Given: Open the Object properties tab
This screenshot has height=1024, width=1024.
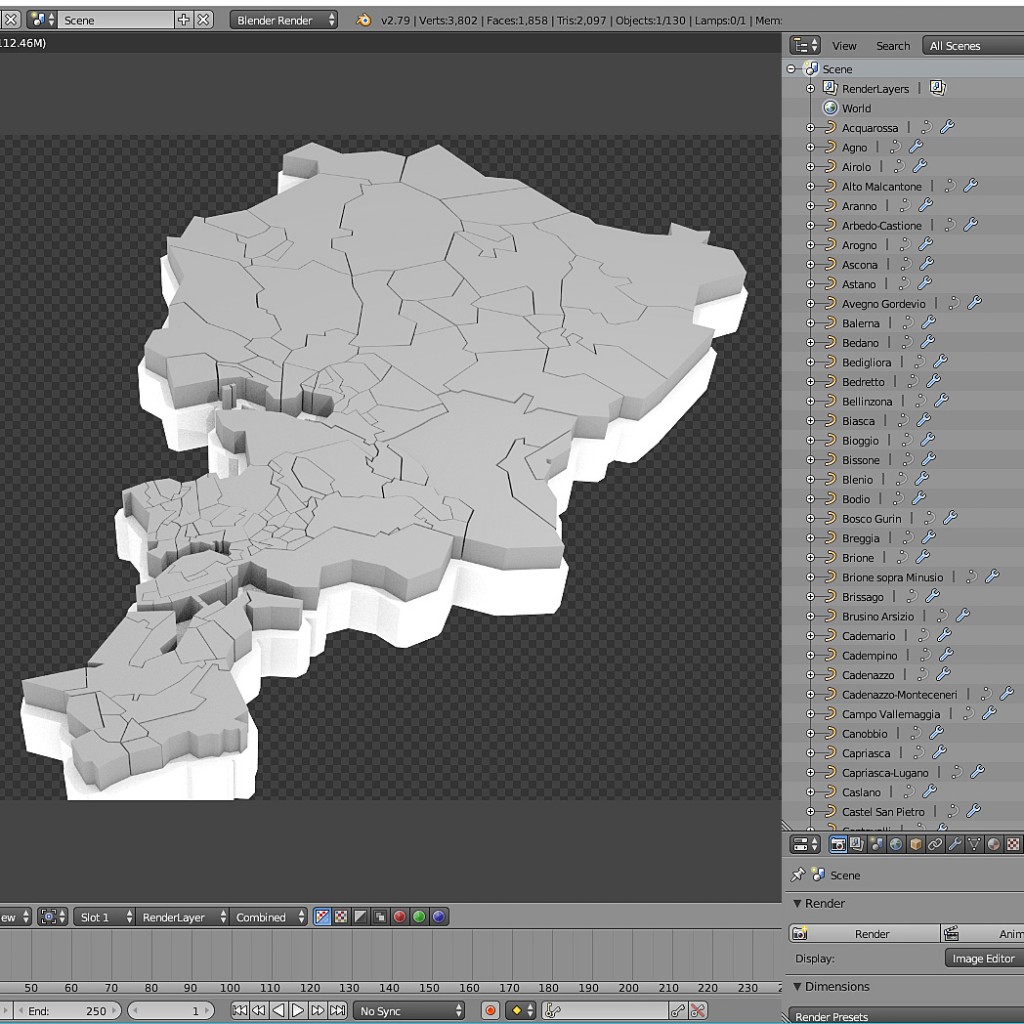Looking at the screenshot, I should pyautogui.click(x=913, y=844).
